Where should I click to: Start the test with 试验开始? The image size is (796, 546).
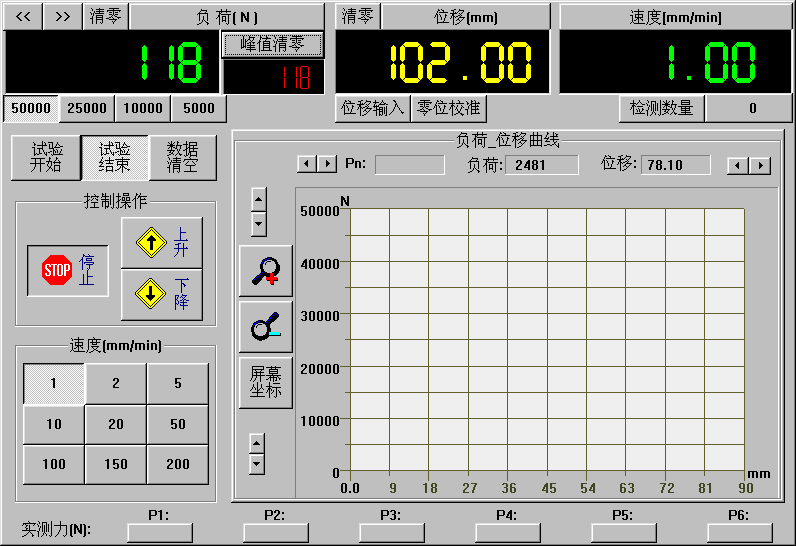pyautogui.click(x=46, y=157)
